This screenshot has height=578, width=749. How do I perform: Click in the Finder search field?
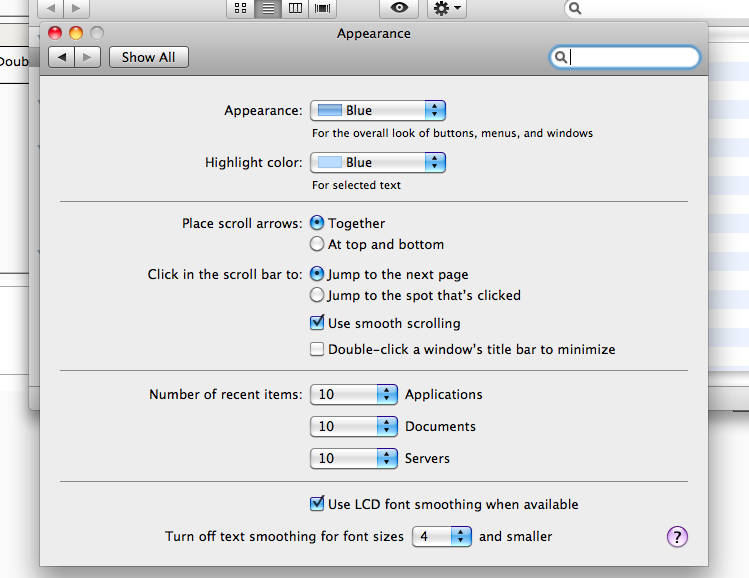tap(657, 8)
